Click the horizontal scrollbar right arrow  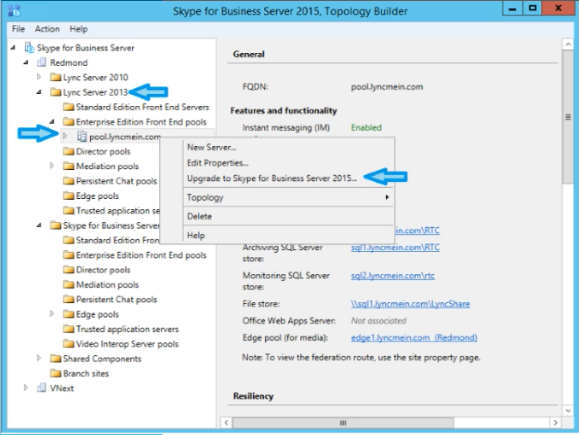tap(555, 422)
